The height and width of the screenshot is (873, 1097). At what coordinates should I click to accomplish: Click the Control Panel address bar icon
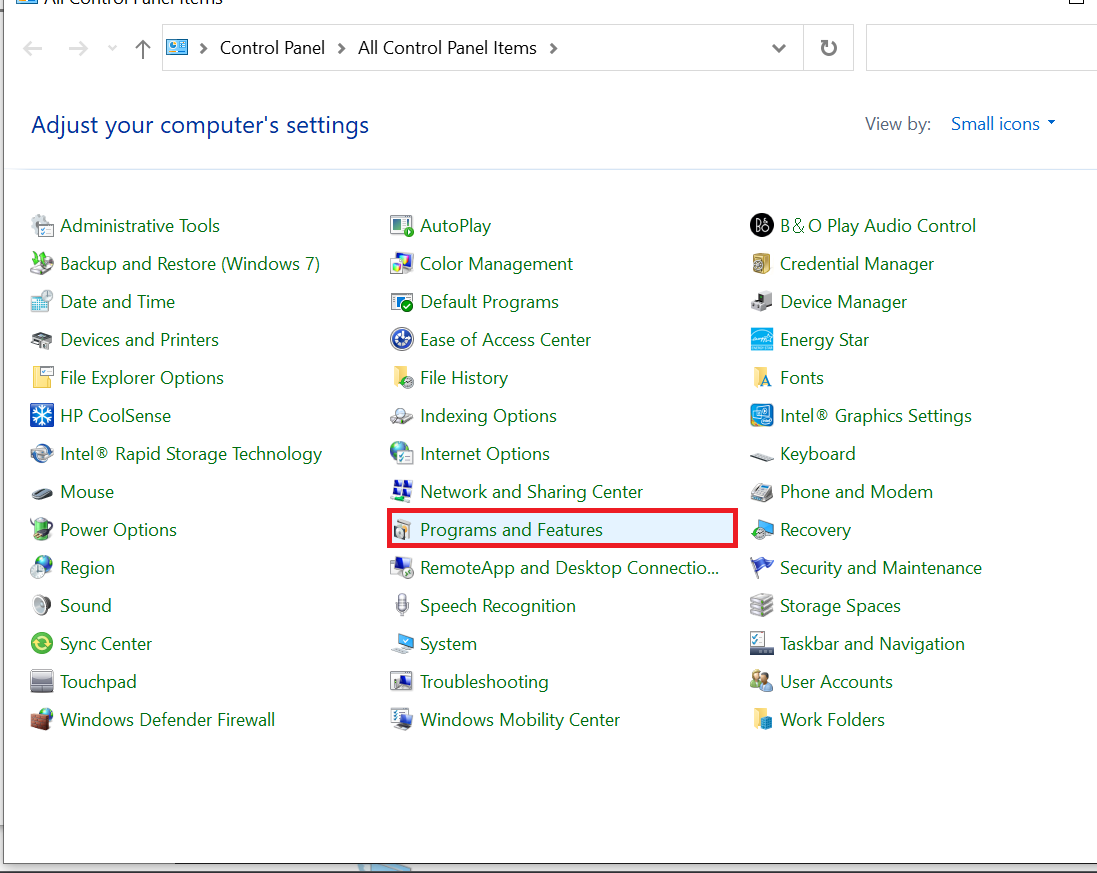pos(177,47)
